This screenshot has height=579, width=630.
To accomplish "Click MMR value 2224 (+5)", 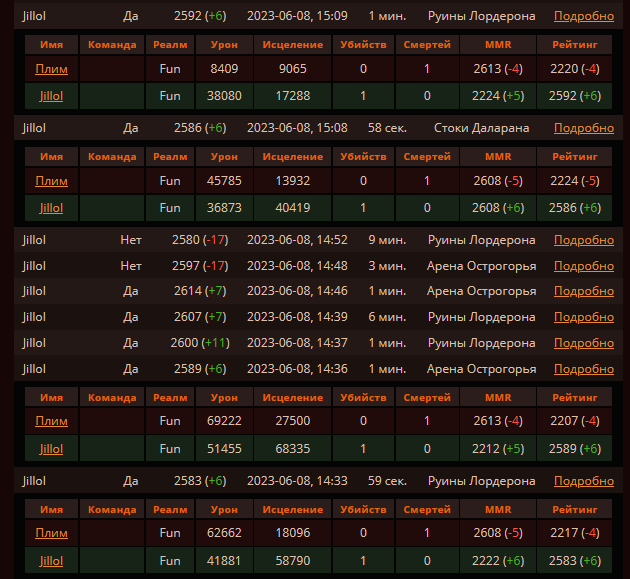I will (498, 96).
